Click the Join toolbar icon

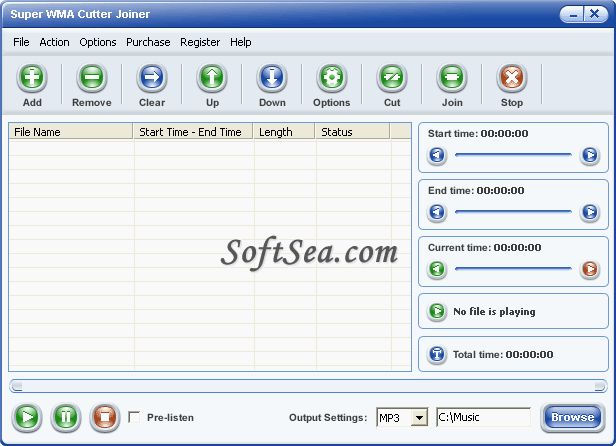pos(452,77)
